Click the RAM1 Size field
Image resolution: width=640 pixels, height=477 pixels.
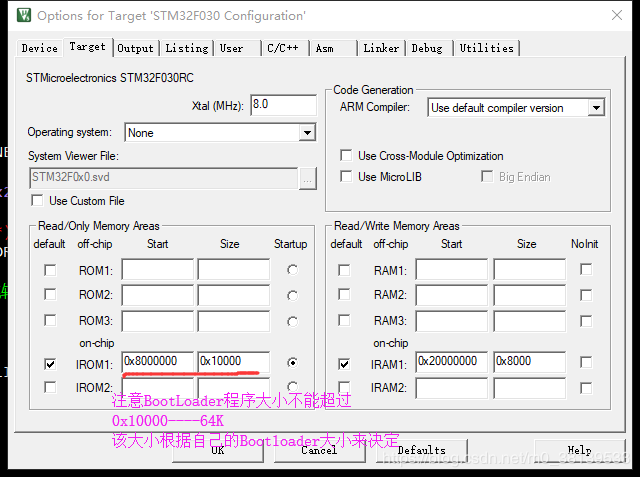tap(530, 269)
